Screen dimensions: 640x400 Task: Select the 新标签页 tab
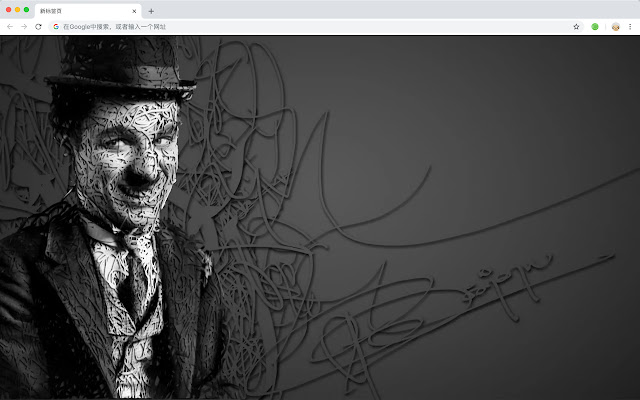88,11
